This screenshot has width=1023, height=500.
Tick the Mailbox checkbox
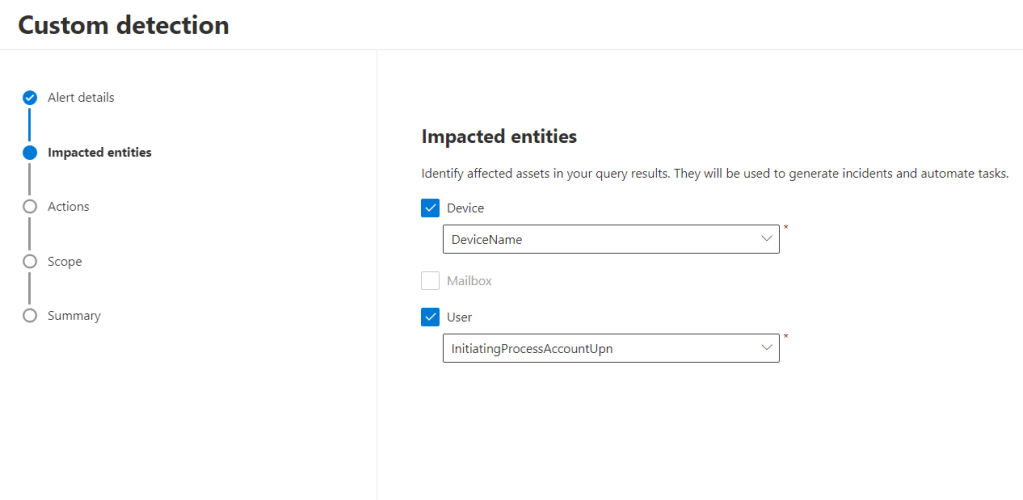pyautogui.click(x=431, y=281)
